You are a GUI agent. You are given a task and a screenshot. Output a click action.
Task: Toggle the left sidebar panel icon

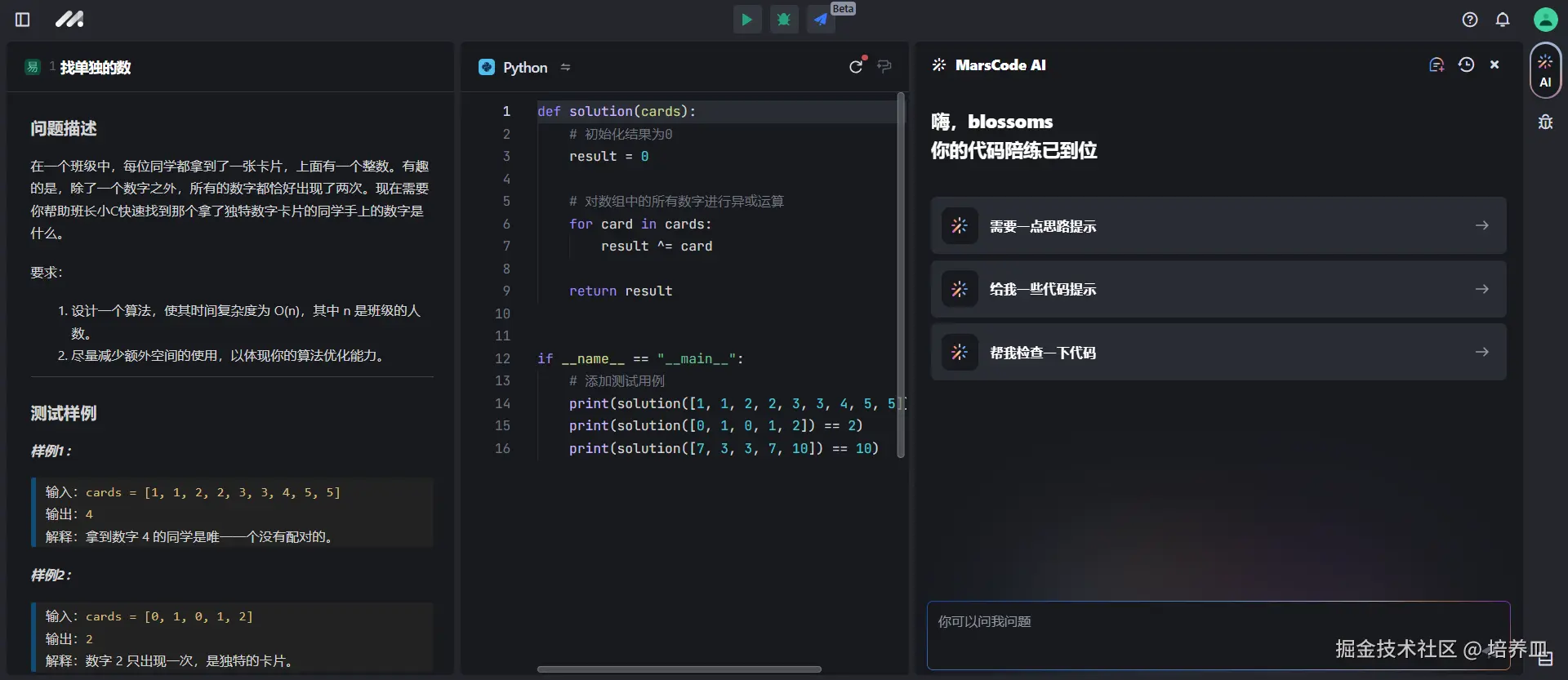tap(23, 20)
